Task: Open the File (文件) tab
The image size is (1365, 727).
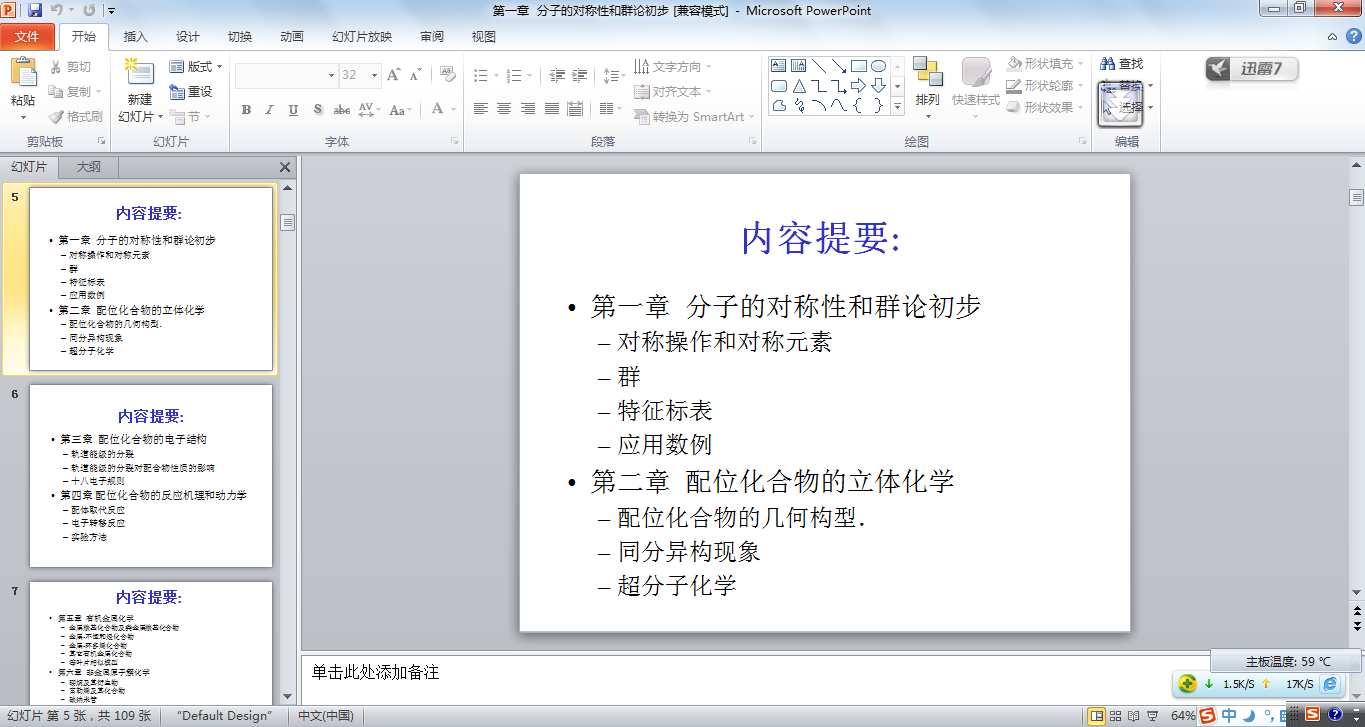Action: [x=27, y=37]
